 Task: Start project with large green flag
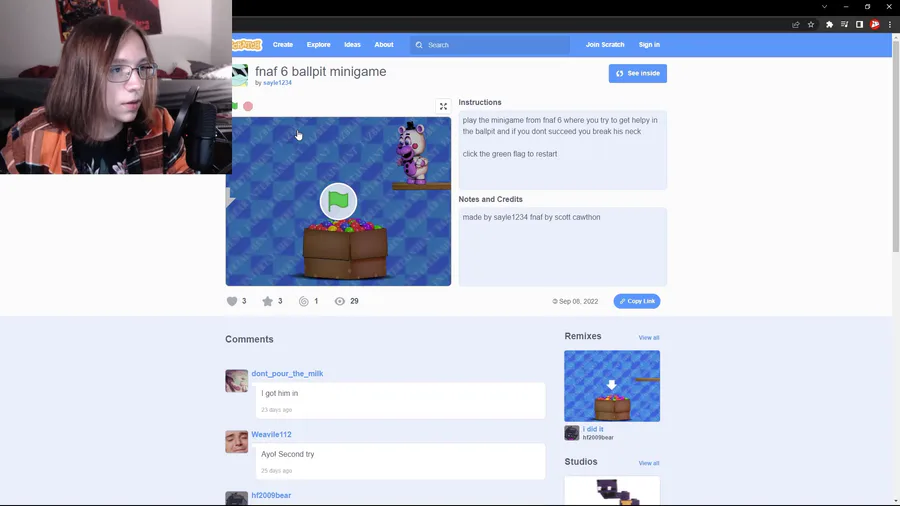tap(338, 201)
